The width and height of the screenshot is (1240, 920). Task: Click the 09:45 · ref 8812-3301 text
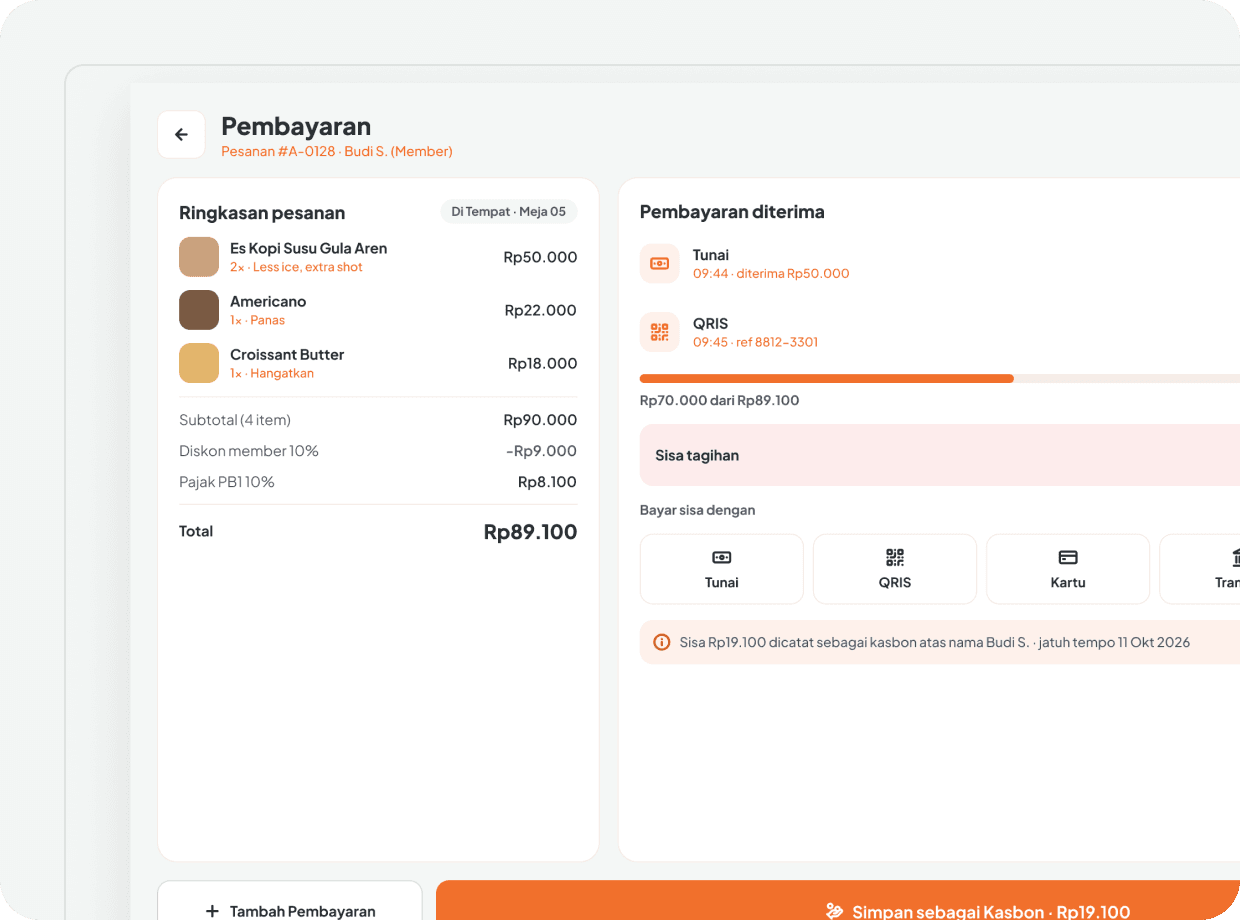pos(755,342)
